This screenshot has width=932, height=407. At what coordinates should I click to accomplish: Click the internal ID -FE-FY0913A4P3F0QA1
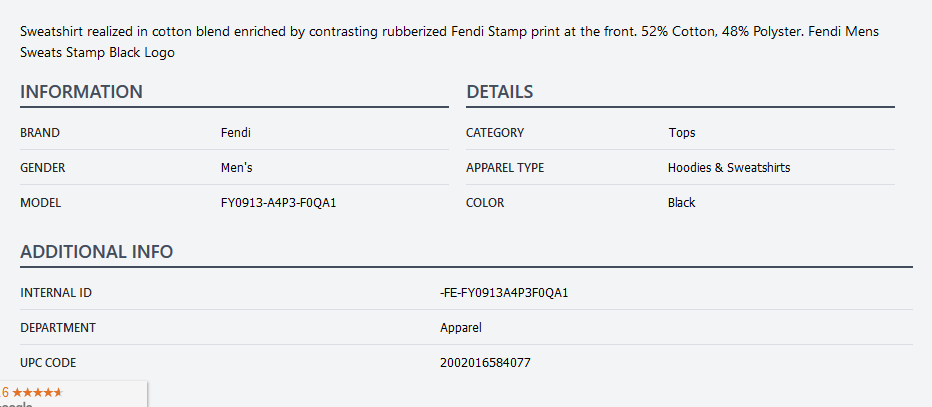(510, 293)
